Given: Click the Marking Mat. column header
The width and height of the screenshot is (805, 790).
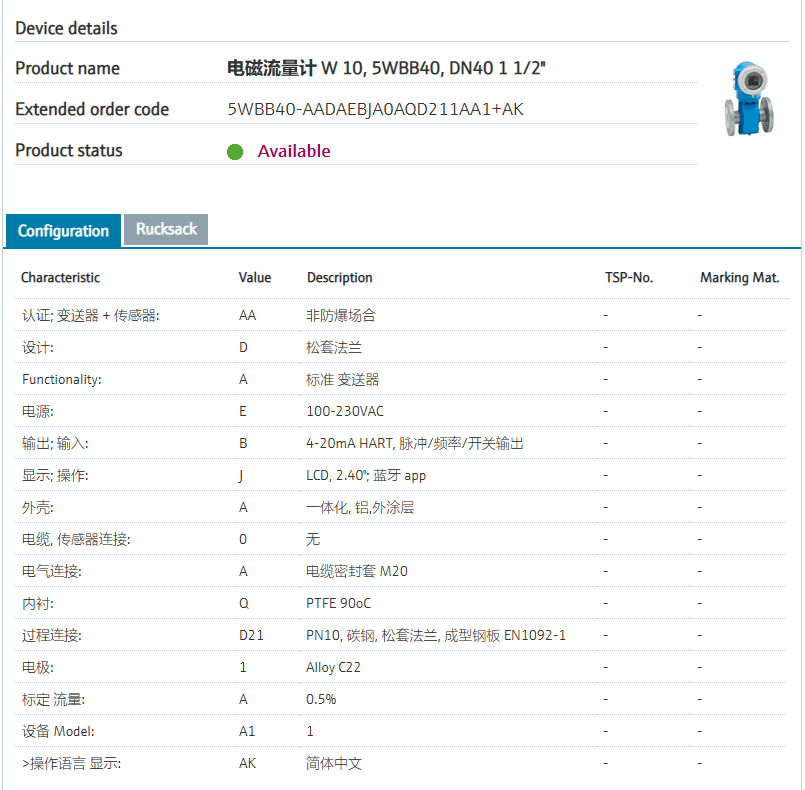Looking at the screenshot, I should coord(739,277).
